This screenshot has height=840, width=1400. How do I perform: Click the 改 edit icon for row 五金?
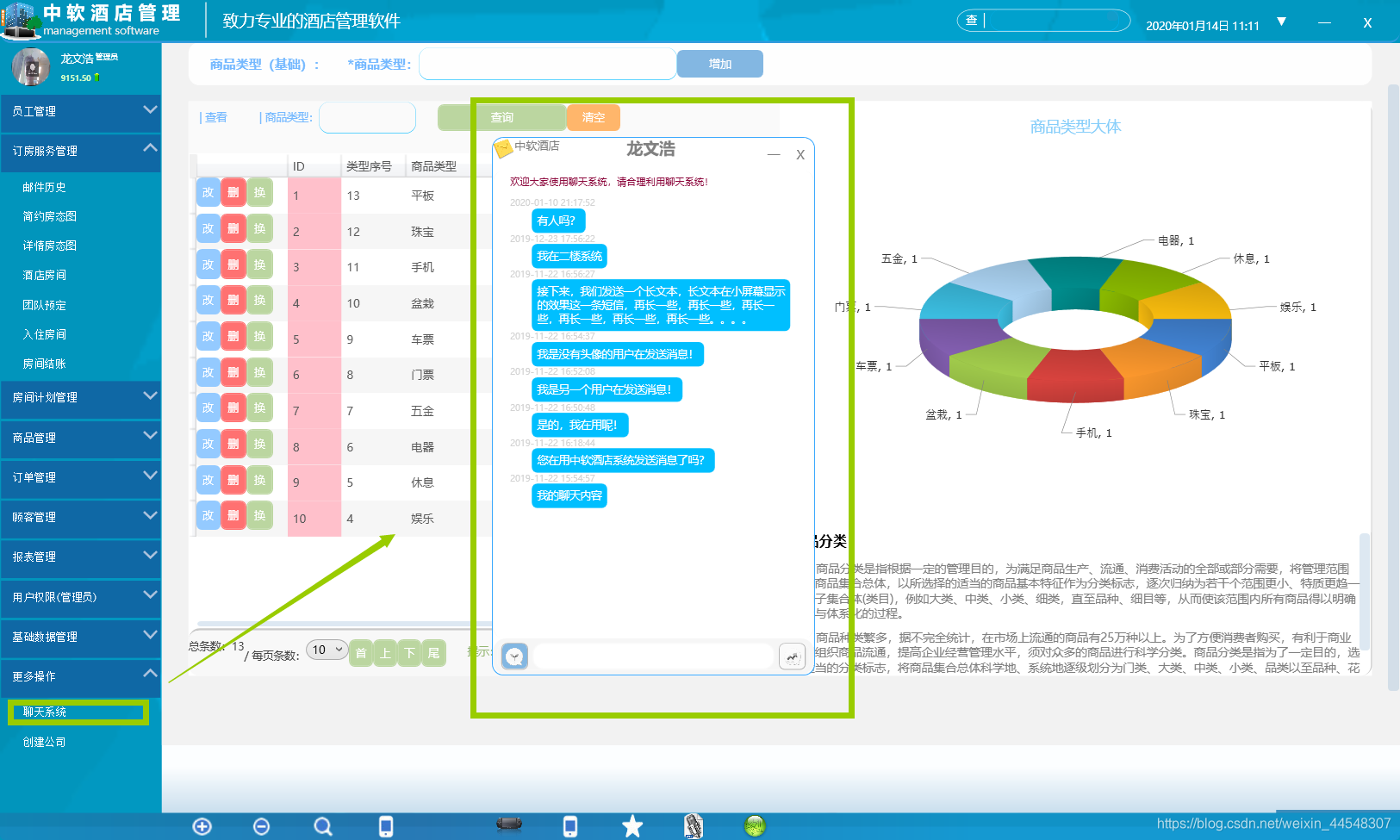[208, 408]
